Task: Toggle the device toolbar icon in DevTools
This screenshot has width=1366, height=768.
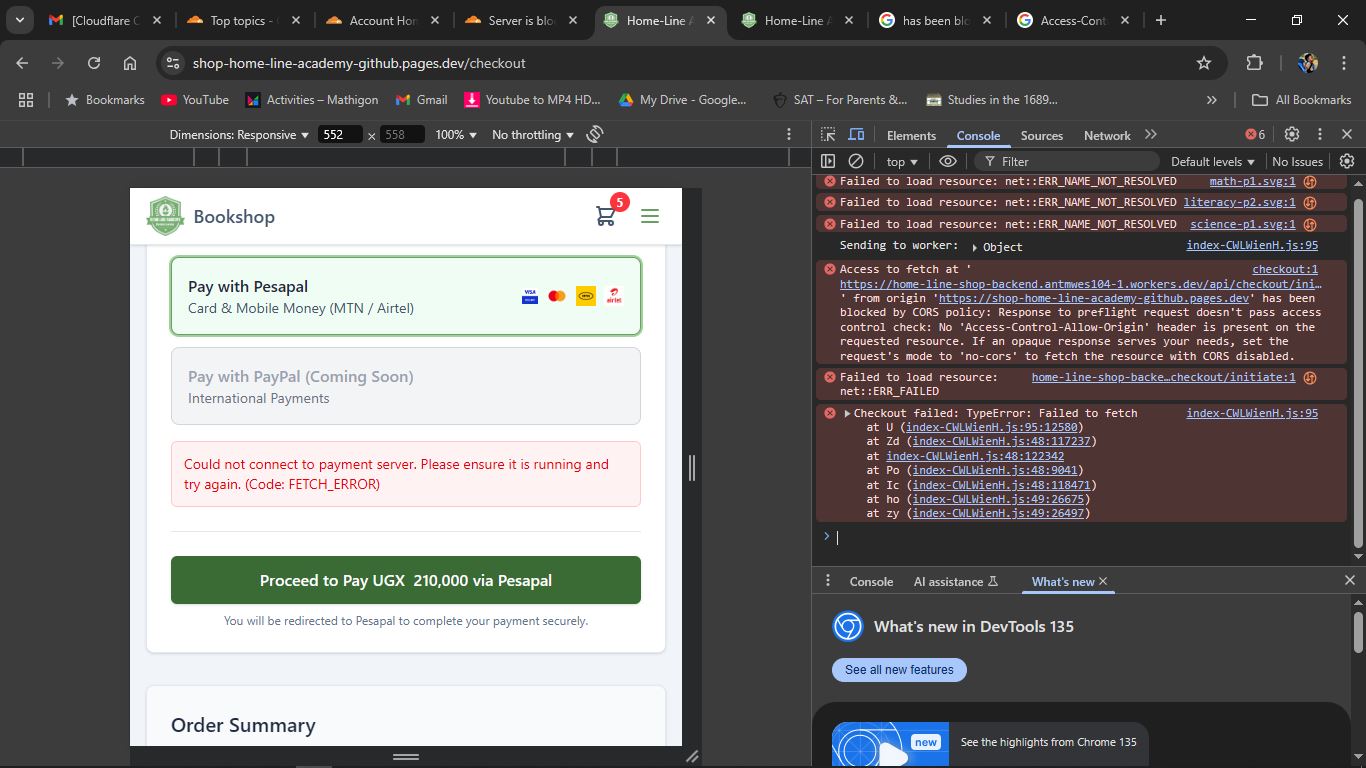Action: click(x=856, y=135)
